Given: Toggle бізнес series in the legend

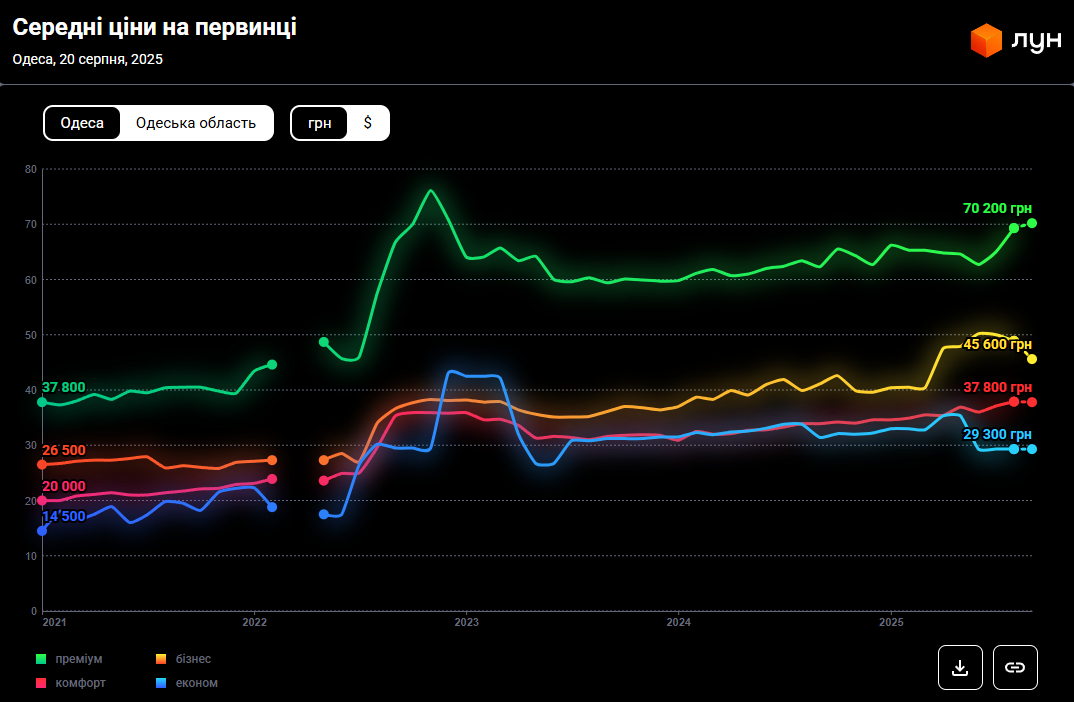Looking at the screenshot, I should [191, 659].
